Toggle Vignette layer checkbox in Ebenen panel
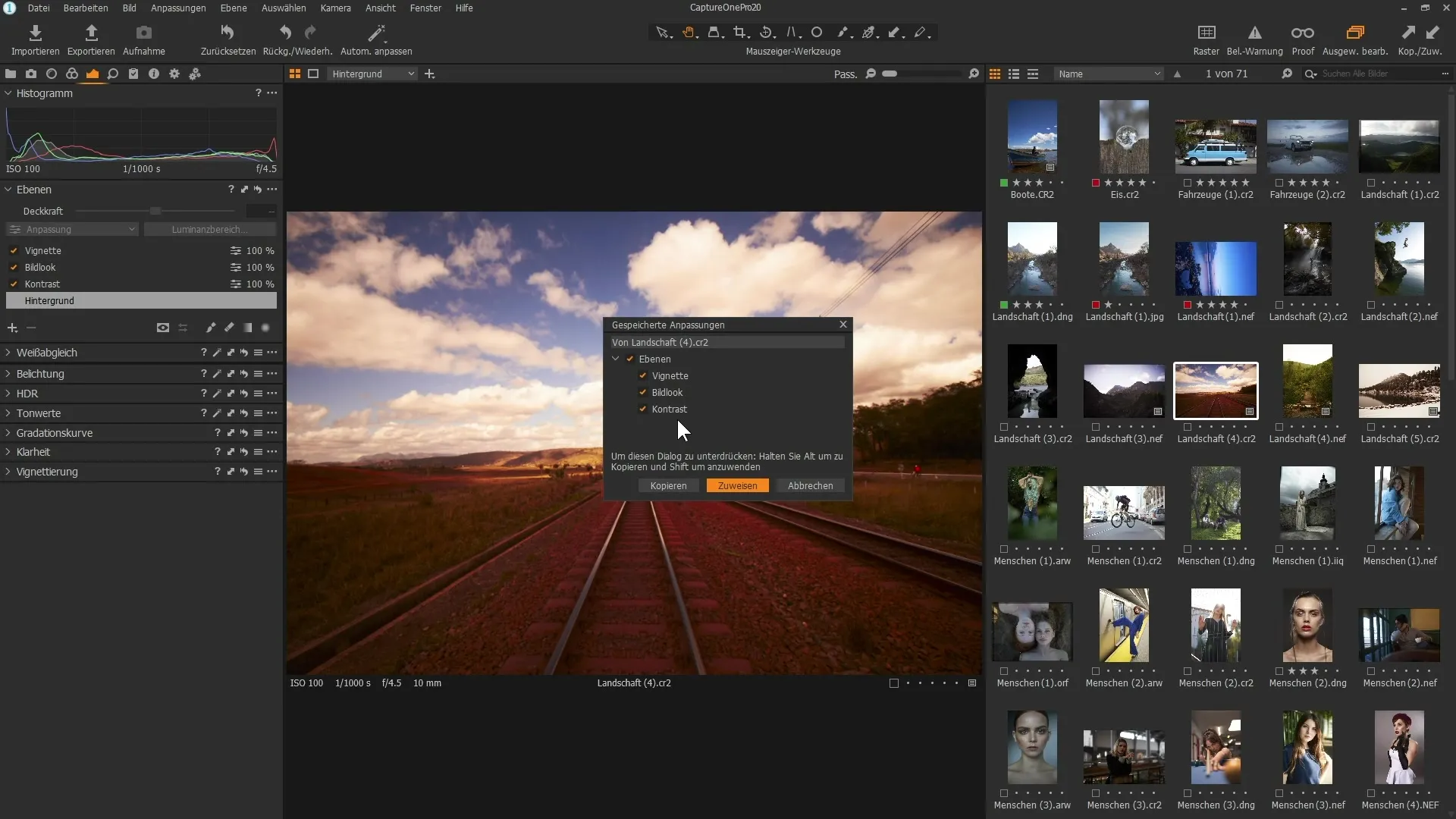 pyautogui.click(x=14, y=250)
